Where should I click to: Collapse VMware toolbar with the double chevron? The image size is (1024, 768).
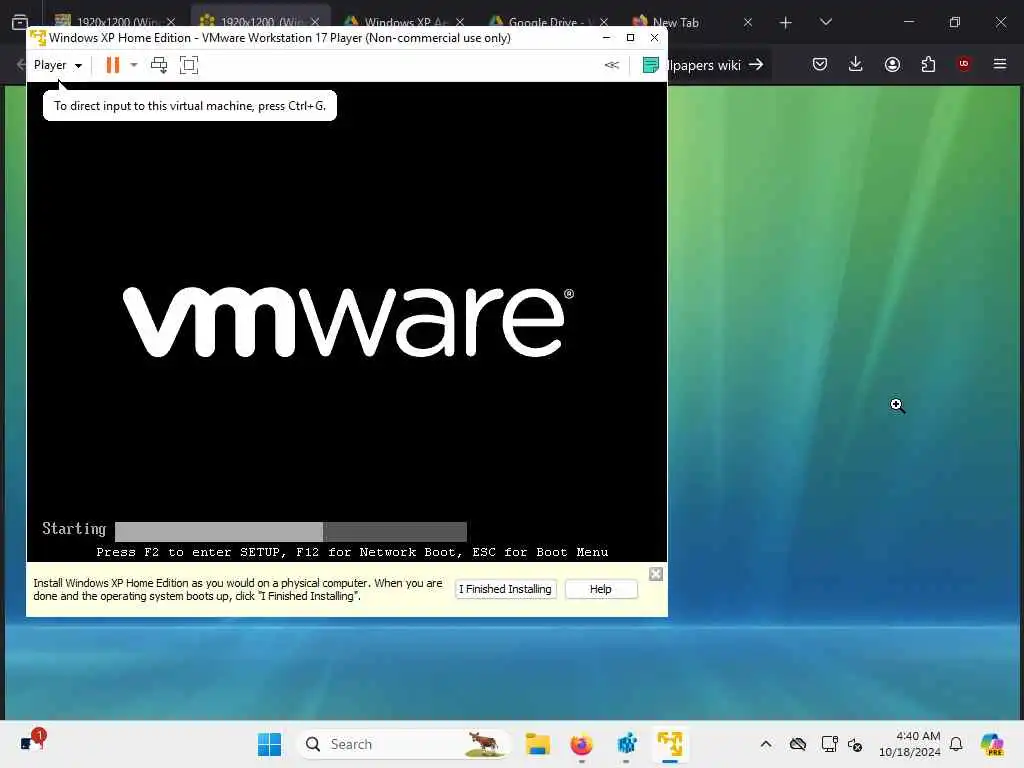[x=611, y=65]
